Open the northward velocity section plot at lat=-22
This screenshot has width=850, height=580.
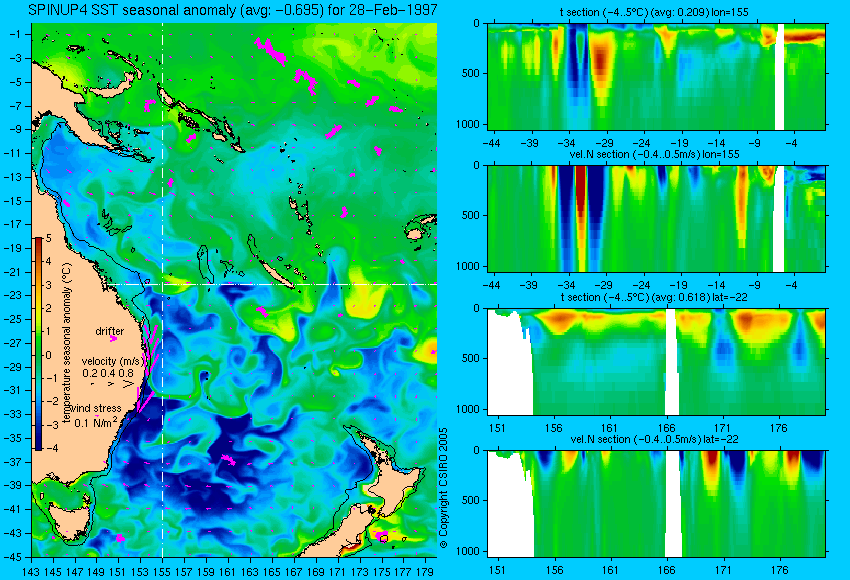coord(656,504)
